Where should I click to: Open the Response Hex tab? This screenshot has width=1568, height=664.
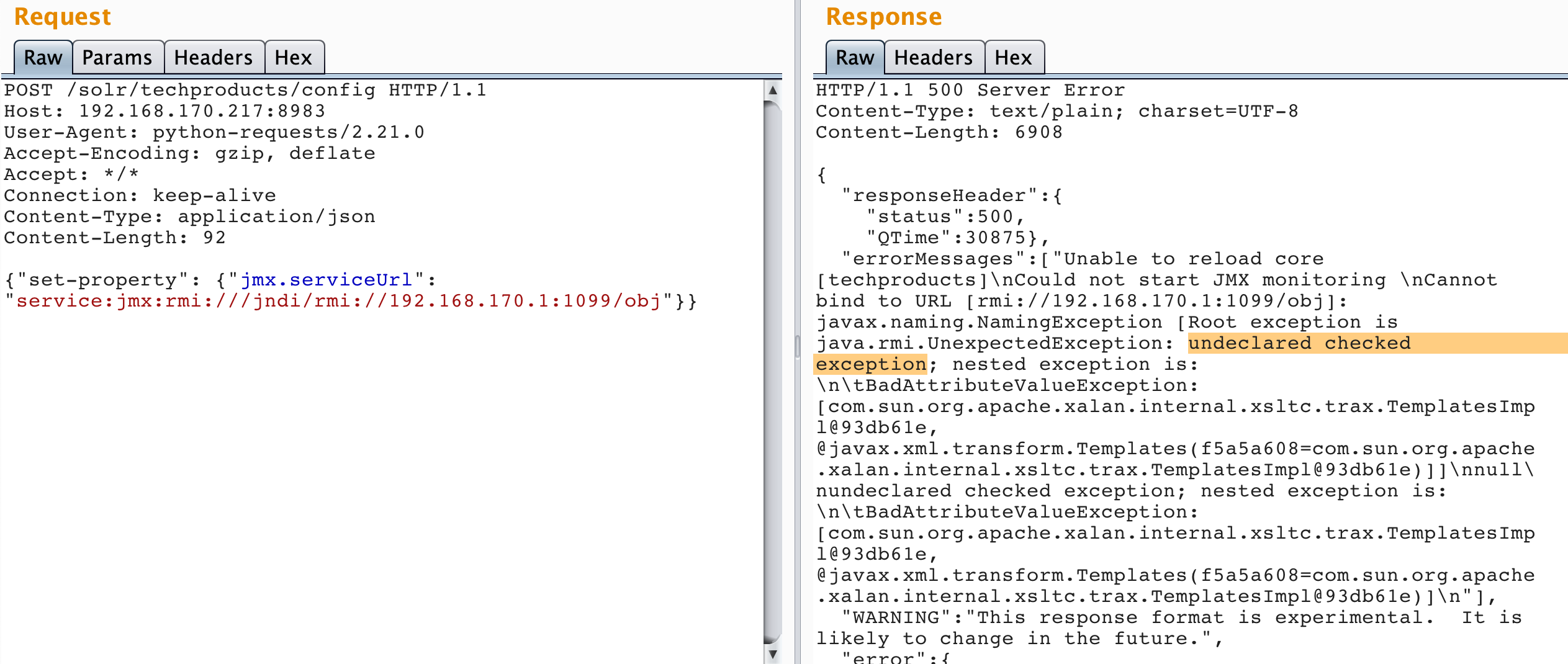tap(1014, 58)
